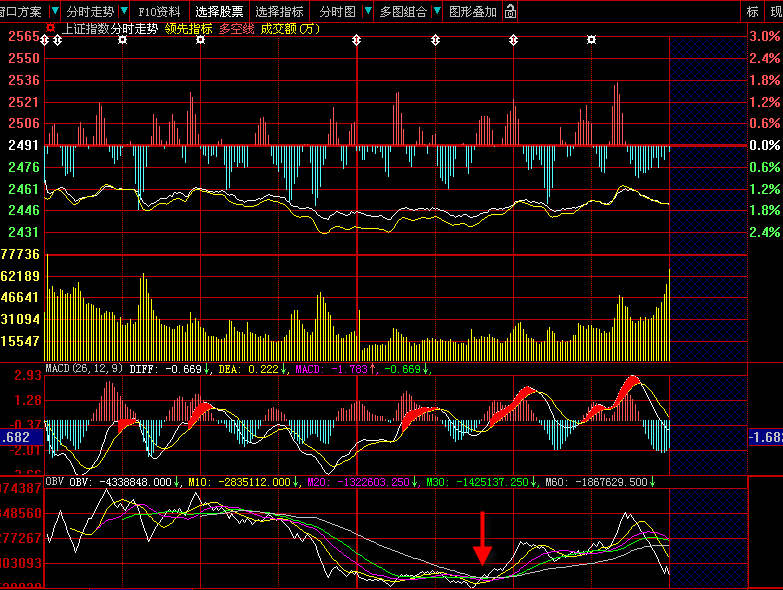Select the 分时走势 toolbar button
The width and height of the screenshot is (783, 590).
coord(90,11)
